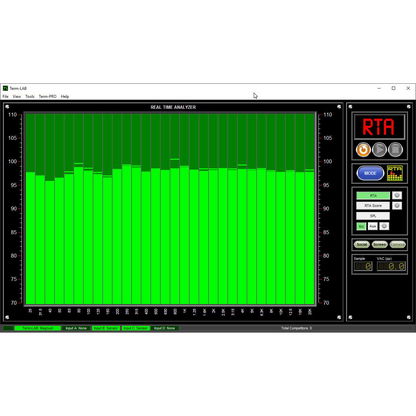The image size is (416, 416).
Task: Toggle the Aux input source
Action: (x=373, y=226)
